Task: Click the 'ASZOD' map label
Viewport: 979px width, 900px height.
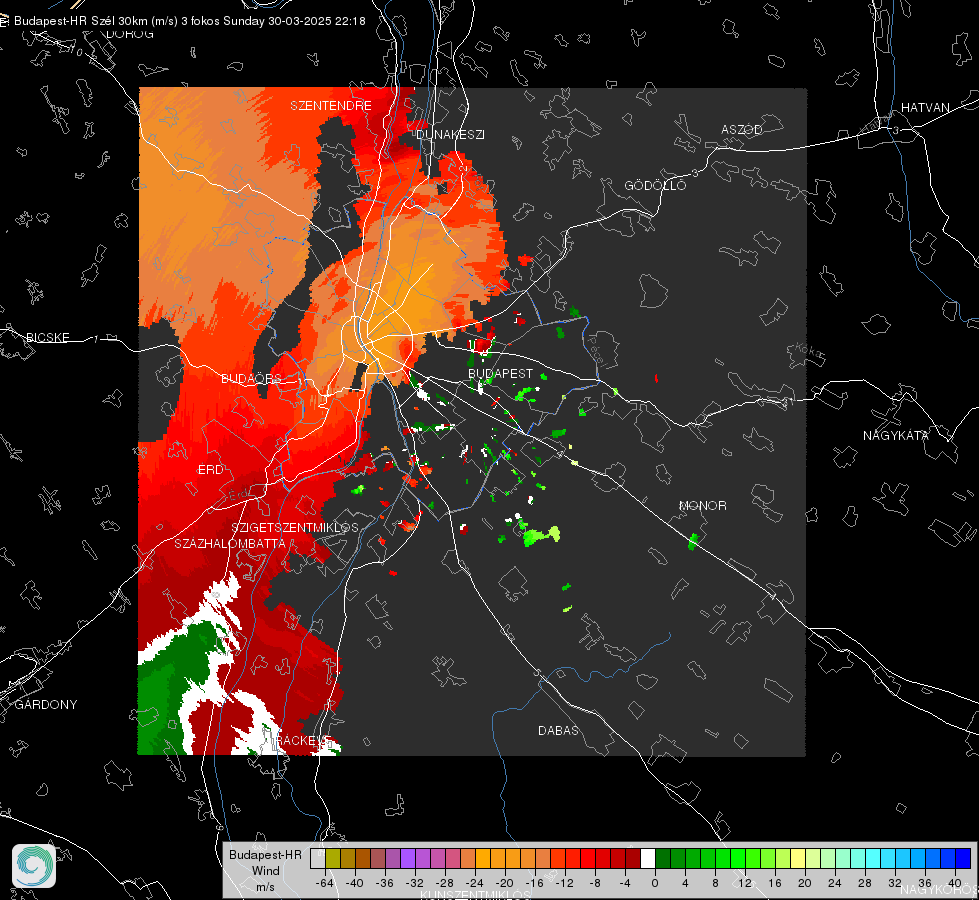Action: pyautogui.click(x=742, y=129)
